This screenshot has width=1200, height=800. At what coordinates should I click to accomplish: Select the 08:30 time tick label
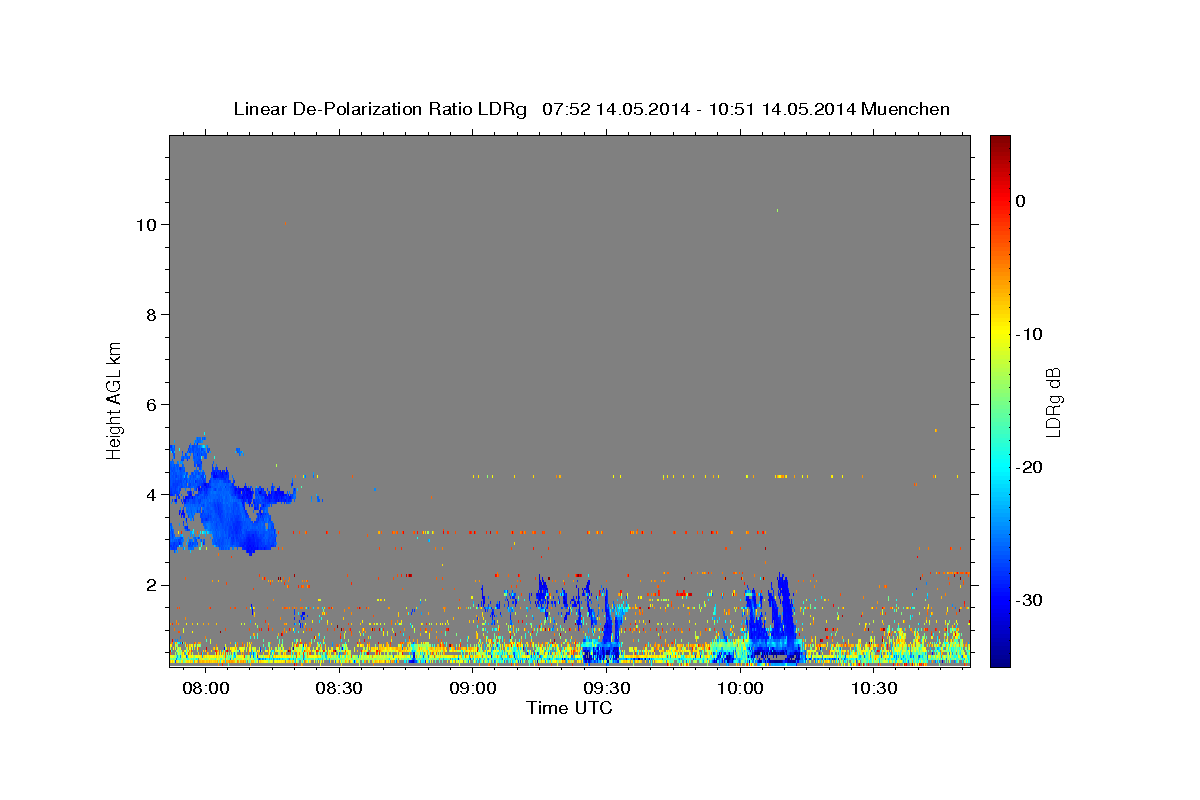pyautogui.click(x=338, y=689)
